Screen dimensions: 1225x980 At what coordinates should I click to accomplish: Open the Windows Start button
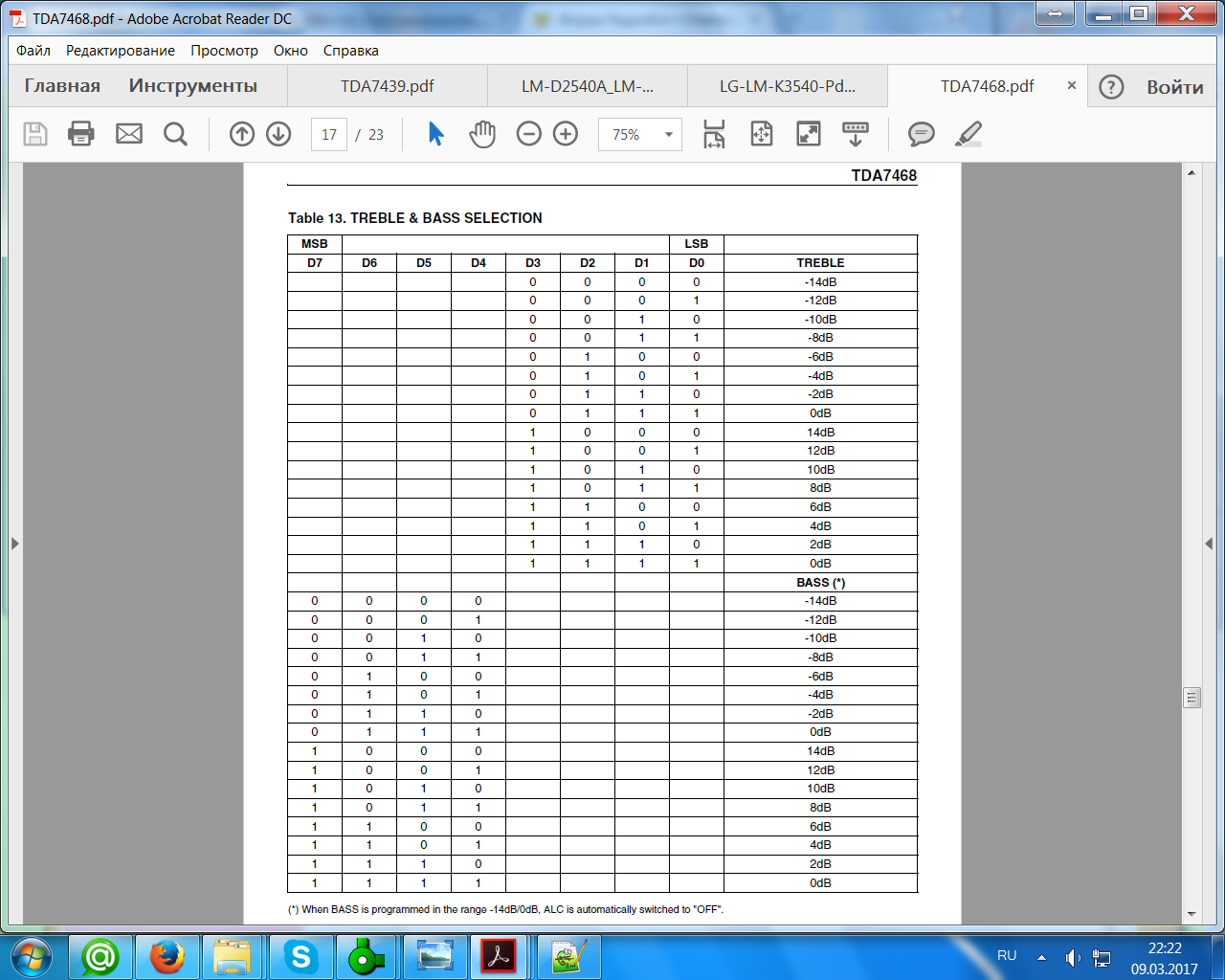click(32, 956)
